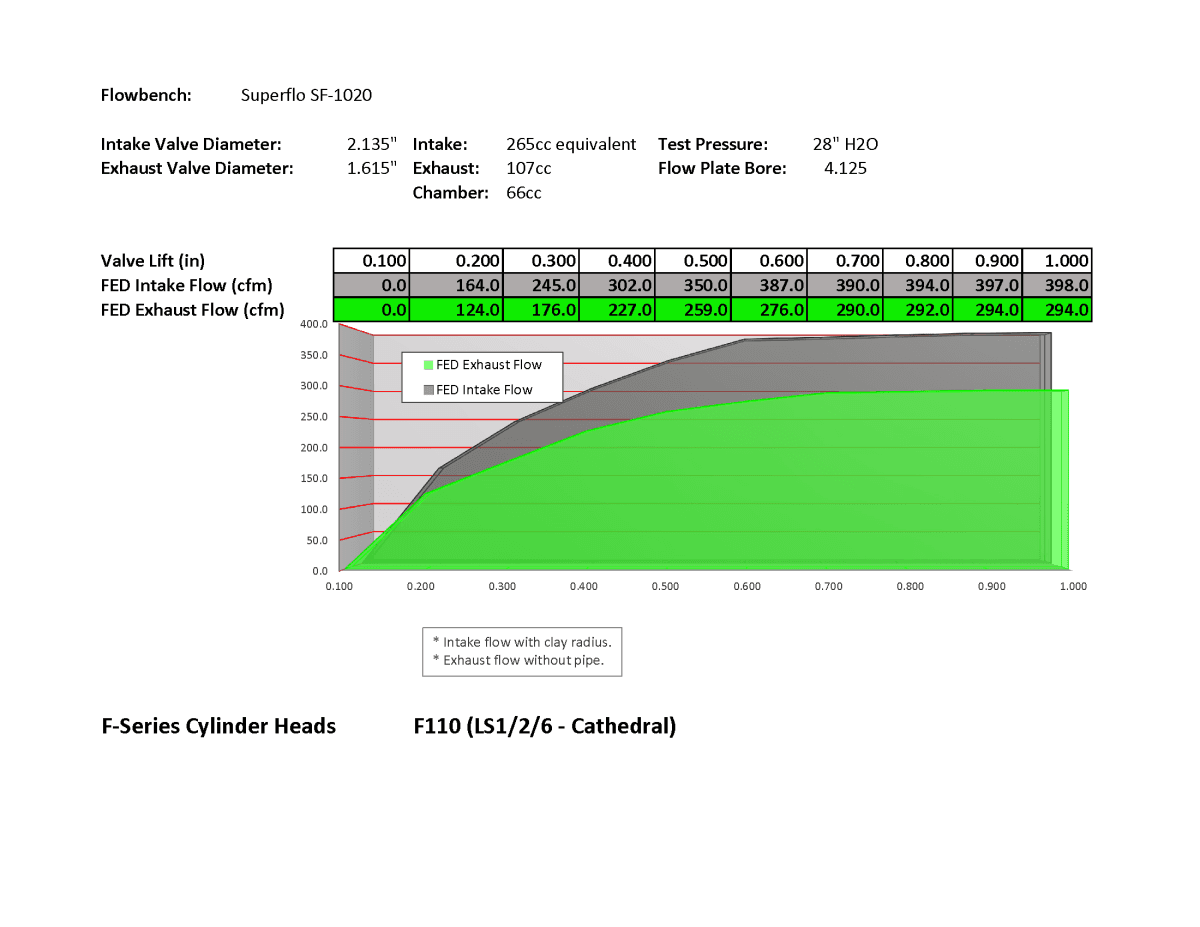Screen dimensions: 1200x927
Task: Select the 28" H2O test pressure value
Action: [845, 144]
